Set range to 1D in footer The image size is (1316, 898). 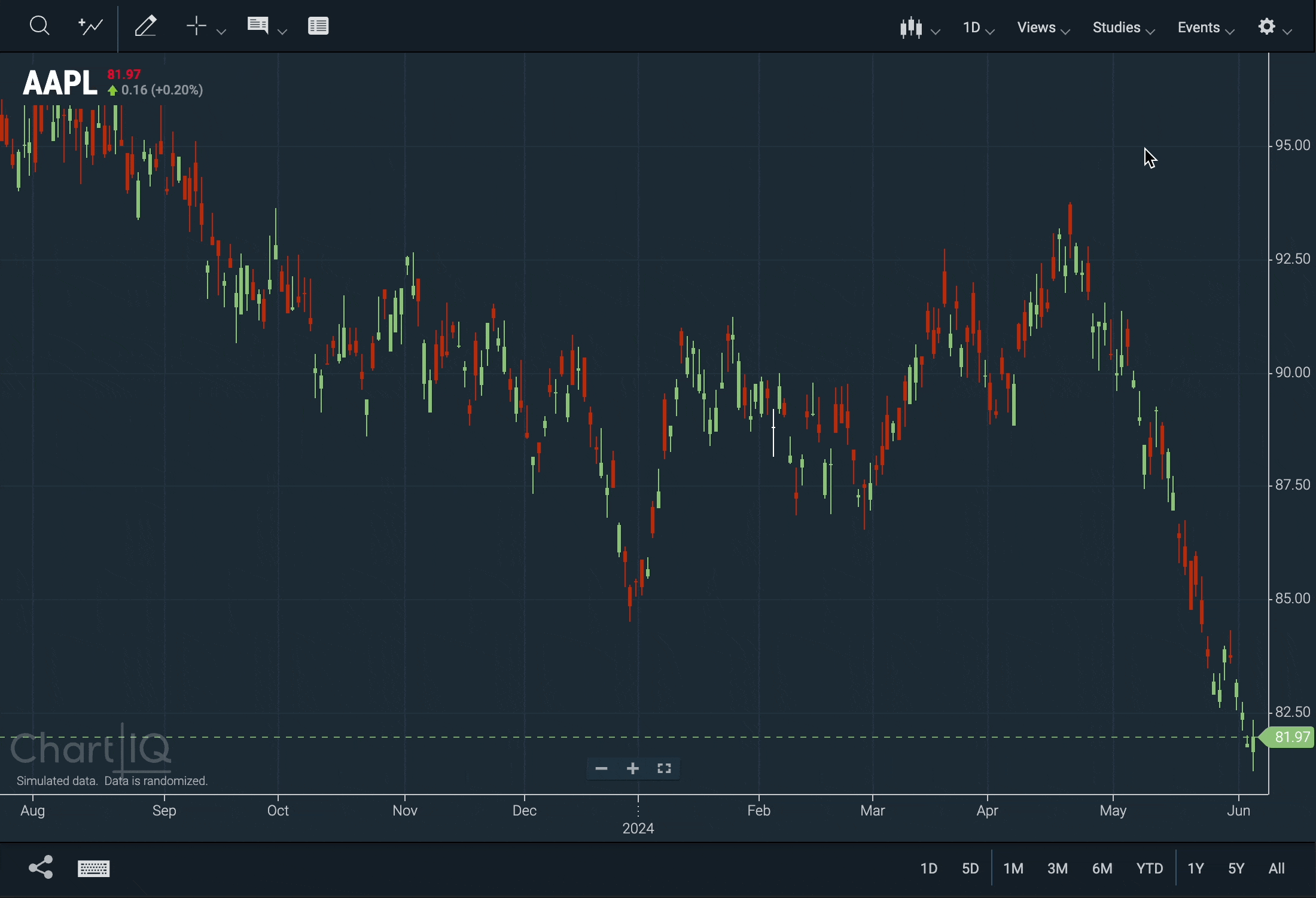929,868
